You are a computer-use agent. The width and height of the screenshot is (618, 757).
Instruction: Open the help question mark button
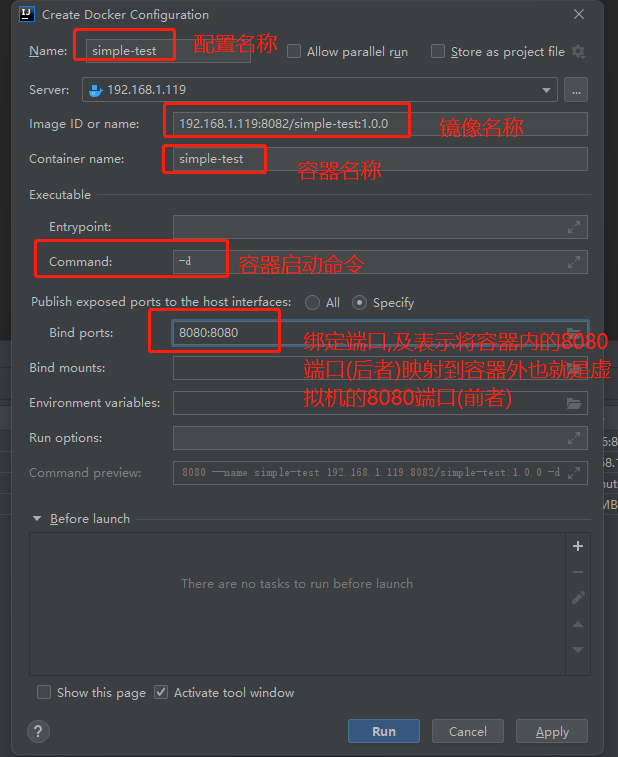[38, 731]
